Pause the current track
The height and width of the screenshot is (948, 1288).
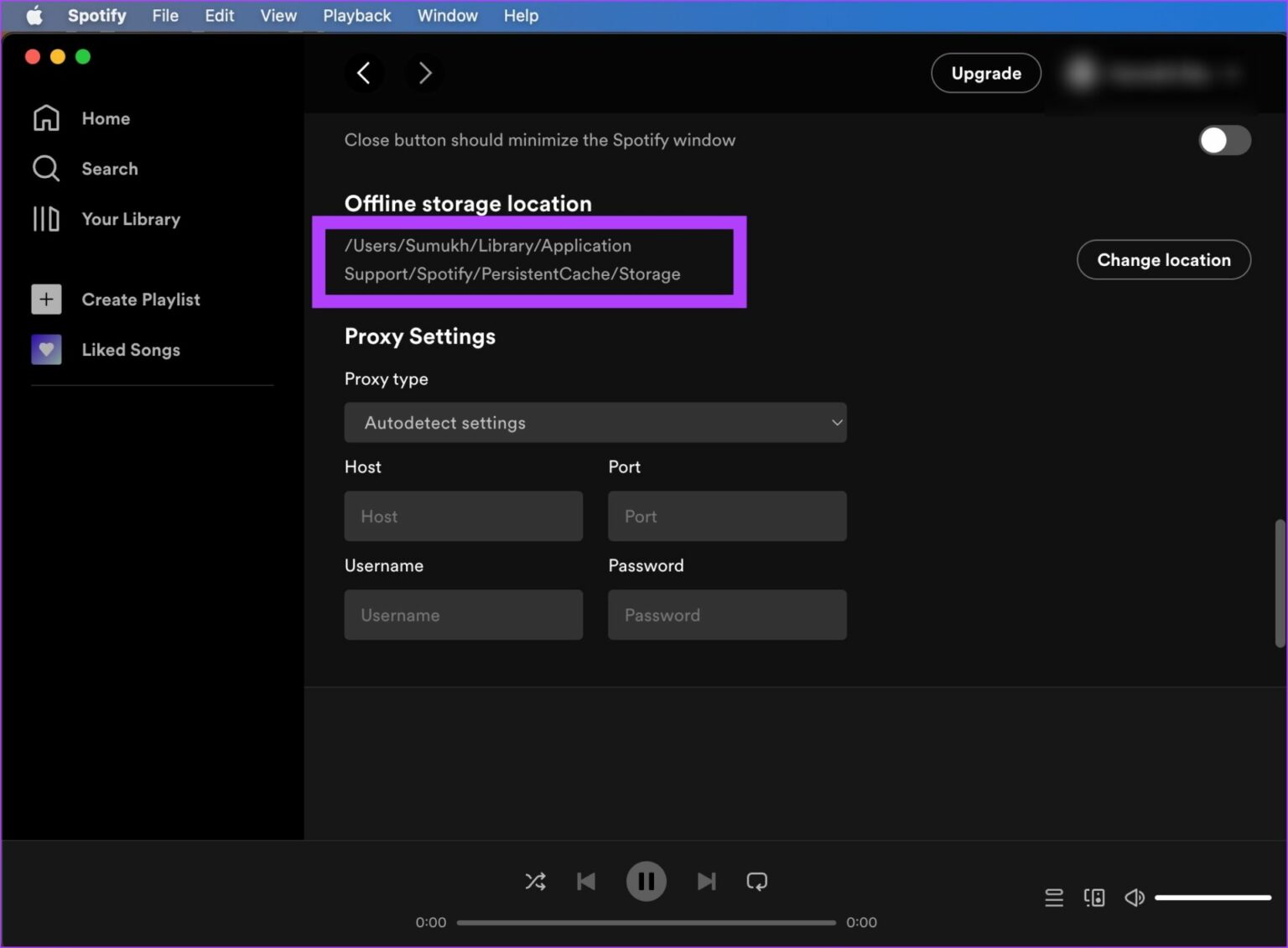(x=646, y=881)
